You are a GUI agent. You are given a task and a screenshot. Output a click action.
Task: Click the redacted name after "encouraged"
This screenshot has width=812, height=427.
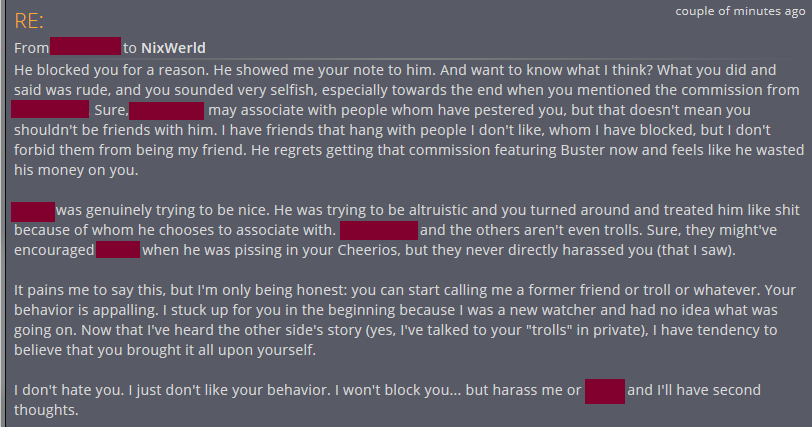[117, 250]
